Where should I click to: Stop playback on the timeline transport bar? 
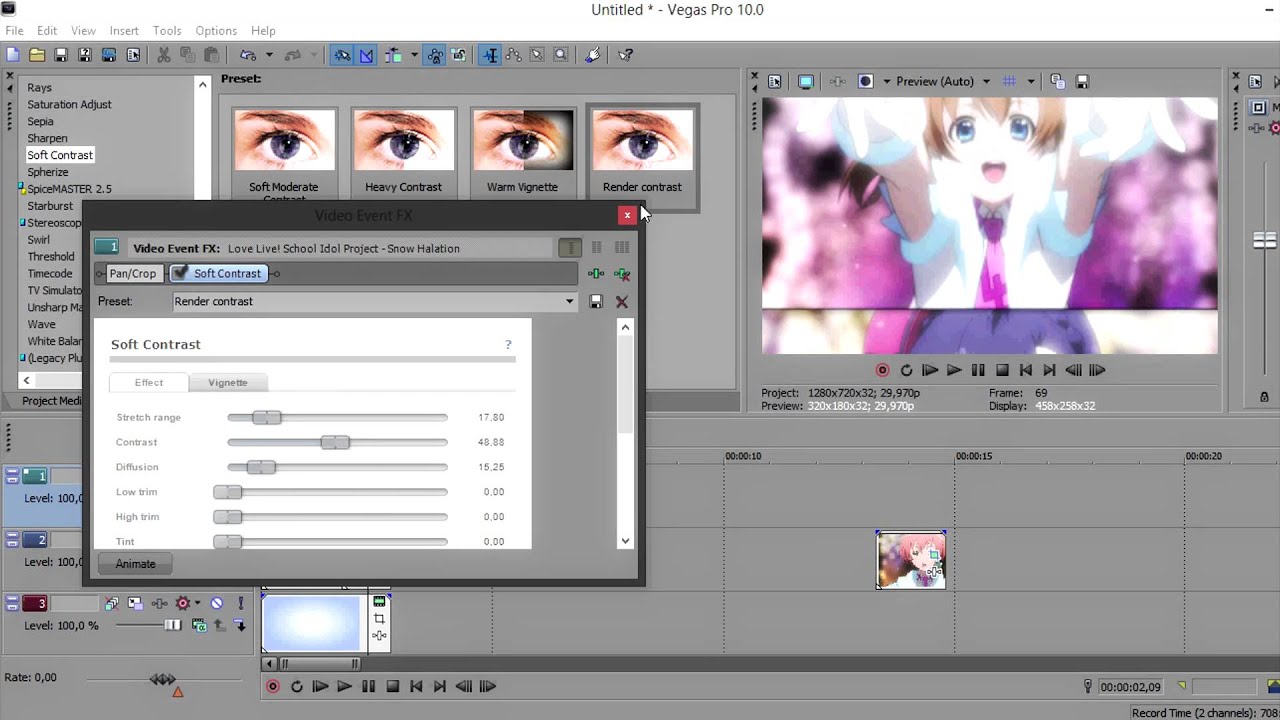point(393,686)
